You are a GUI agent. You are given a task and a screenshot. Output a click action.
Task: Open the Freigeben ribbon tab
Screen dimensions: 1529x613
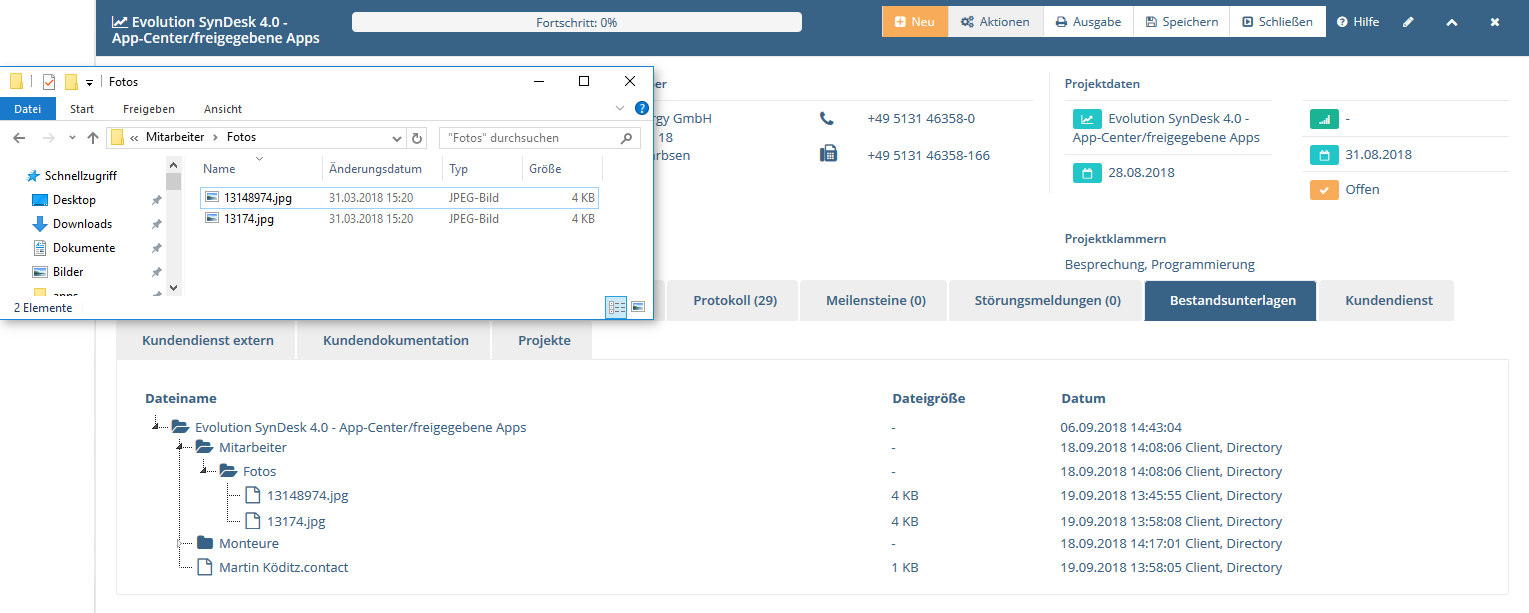pyautogui.click(x=149, y=109)
